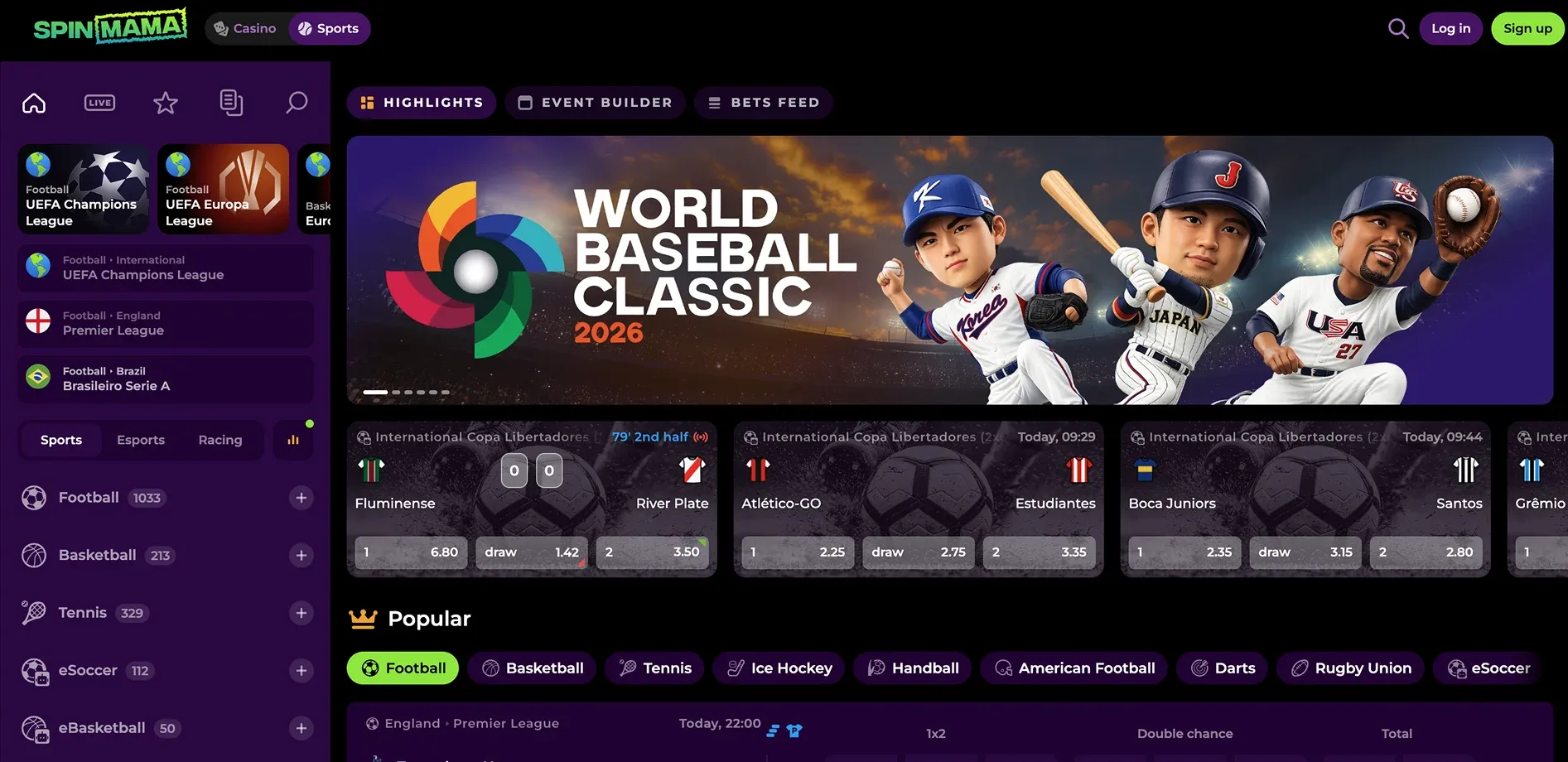This screenshot has width=1568, height=762.
Task: Select the Esports category toggle
Action: pyautogui.click(x=141, y=441)
